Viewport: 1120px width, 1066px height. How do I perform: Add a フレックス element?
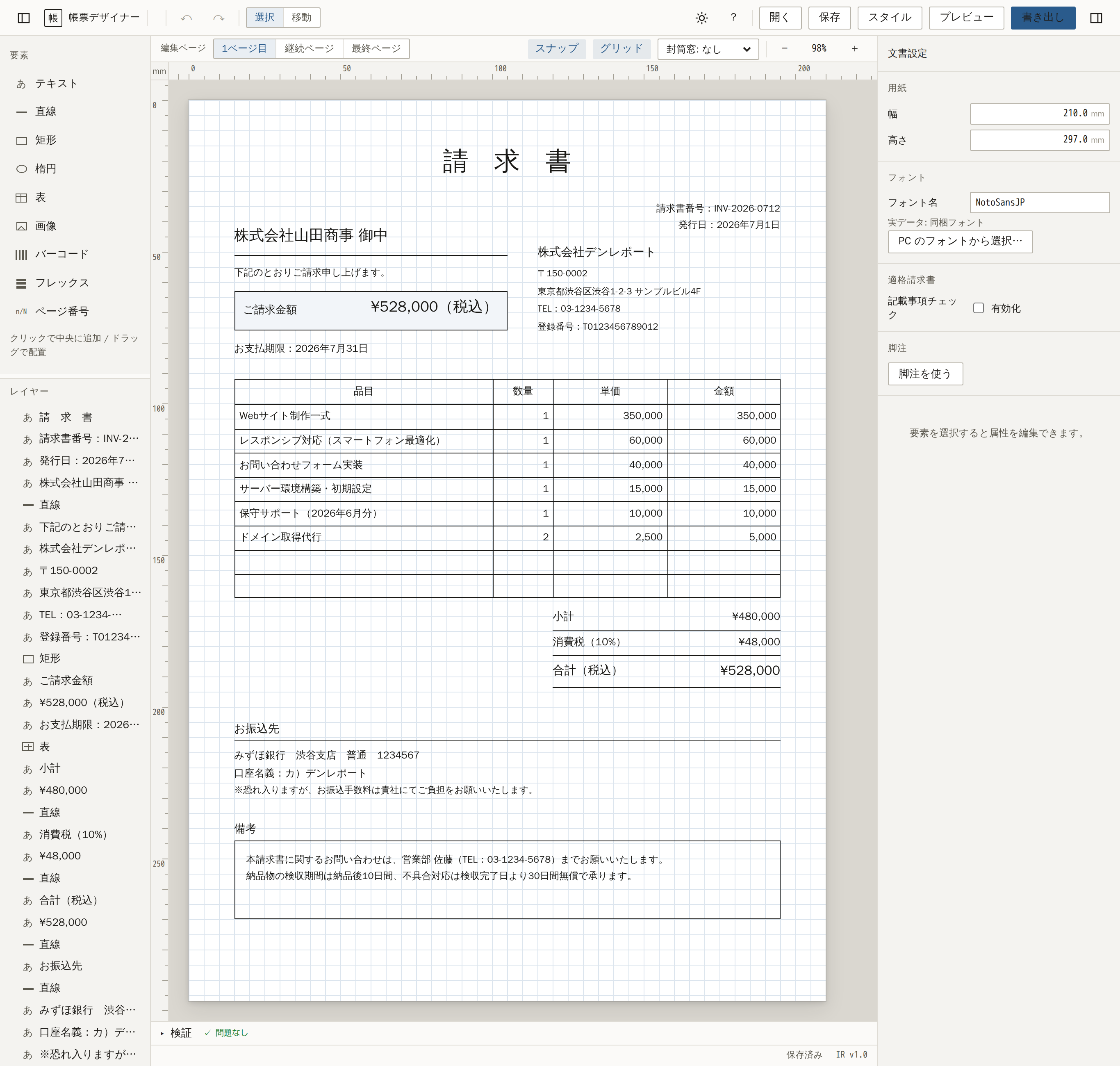[x=75, y=283]
